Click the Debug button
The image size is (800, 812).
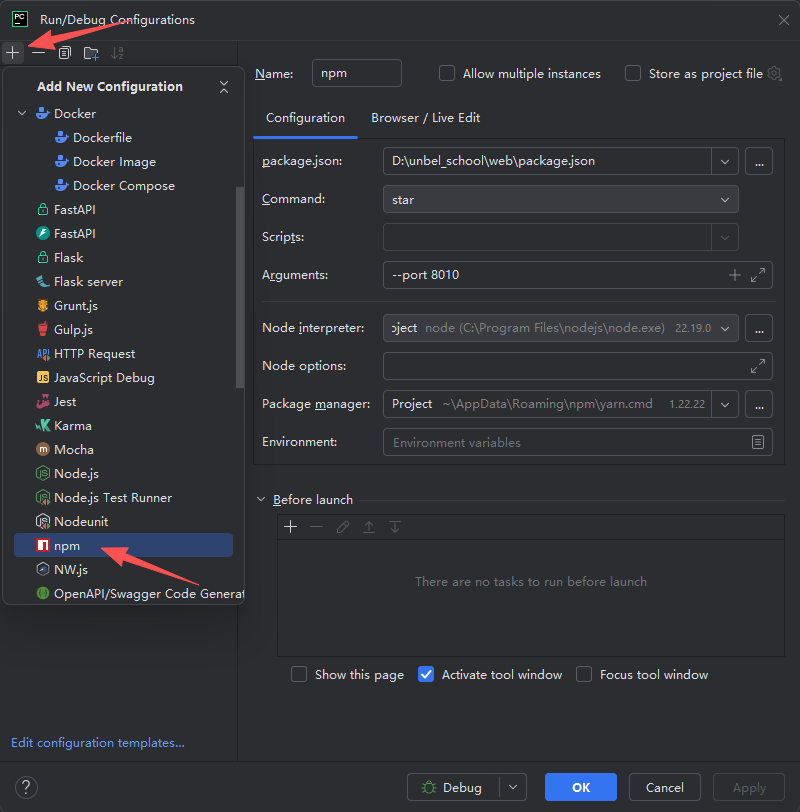[x=454, y=788]
